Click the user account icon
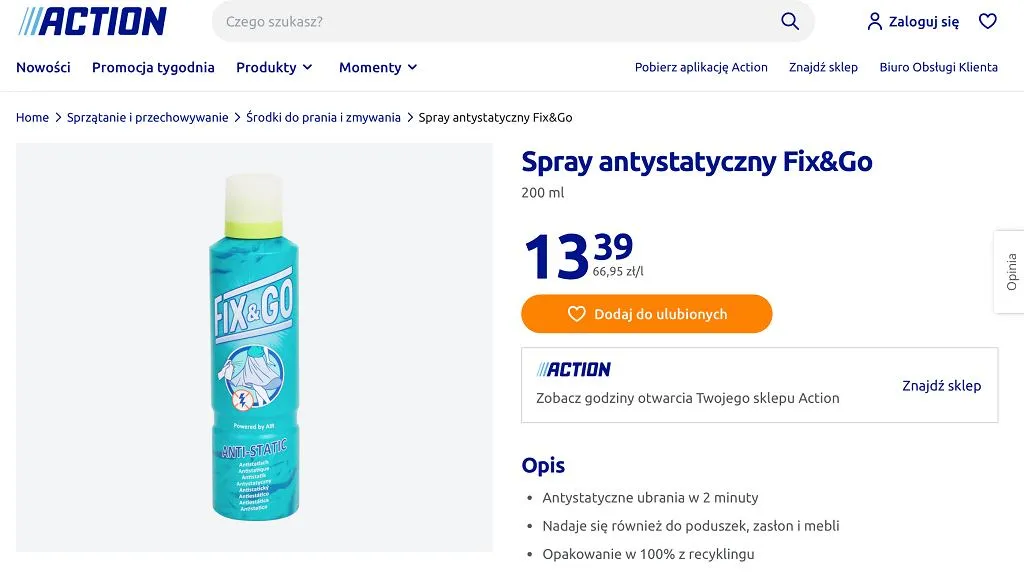1024x588 pixels. pyautogui.click(x=875, y=21)
